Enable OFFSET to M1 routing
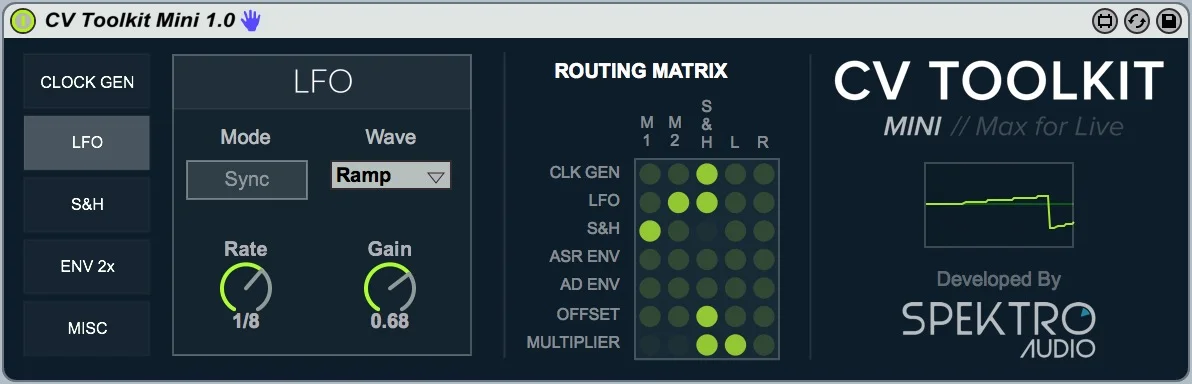1192x384 pixels. [x=650, y=316]
